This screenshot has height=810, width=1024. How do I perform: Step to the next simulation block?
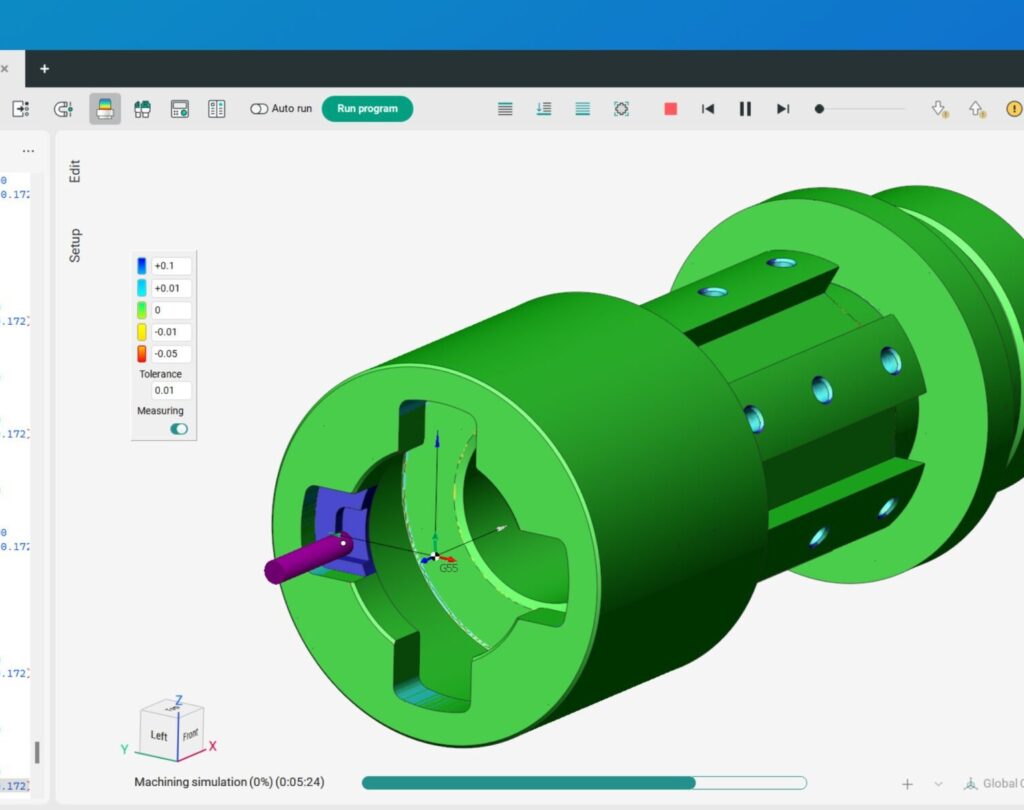click(x=783, y=109)
